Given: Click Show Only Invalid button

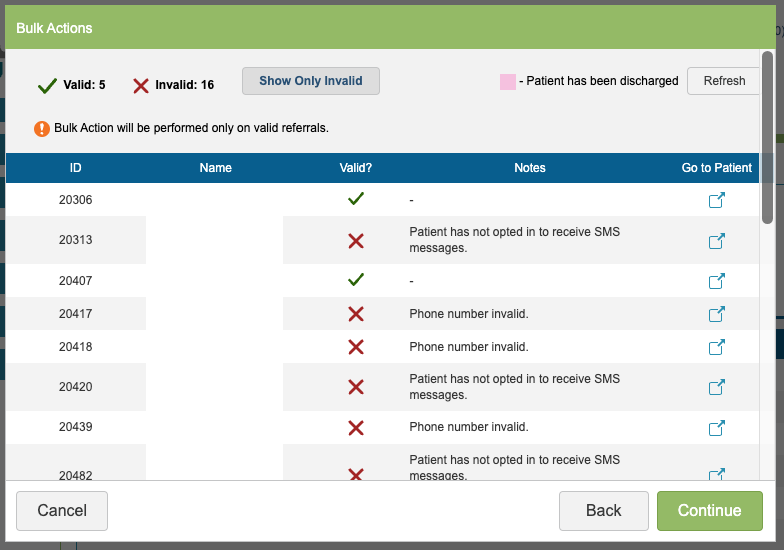Looking at the screenshot, I should (x=310, y=81).
